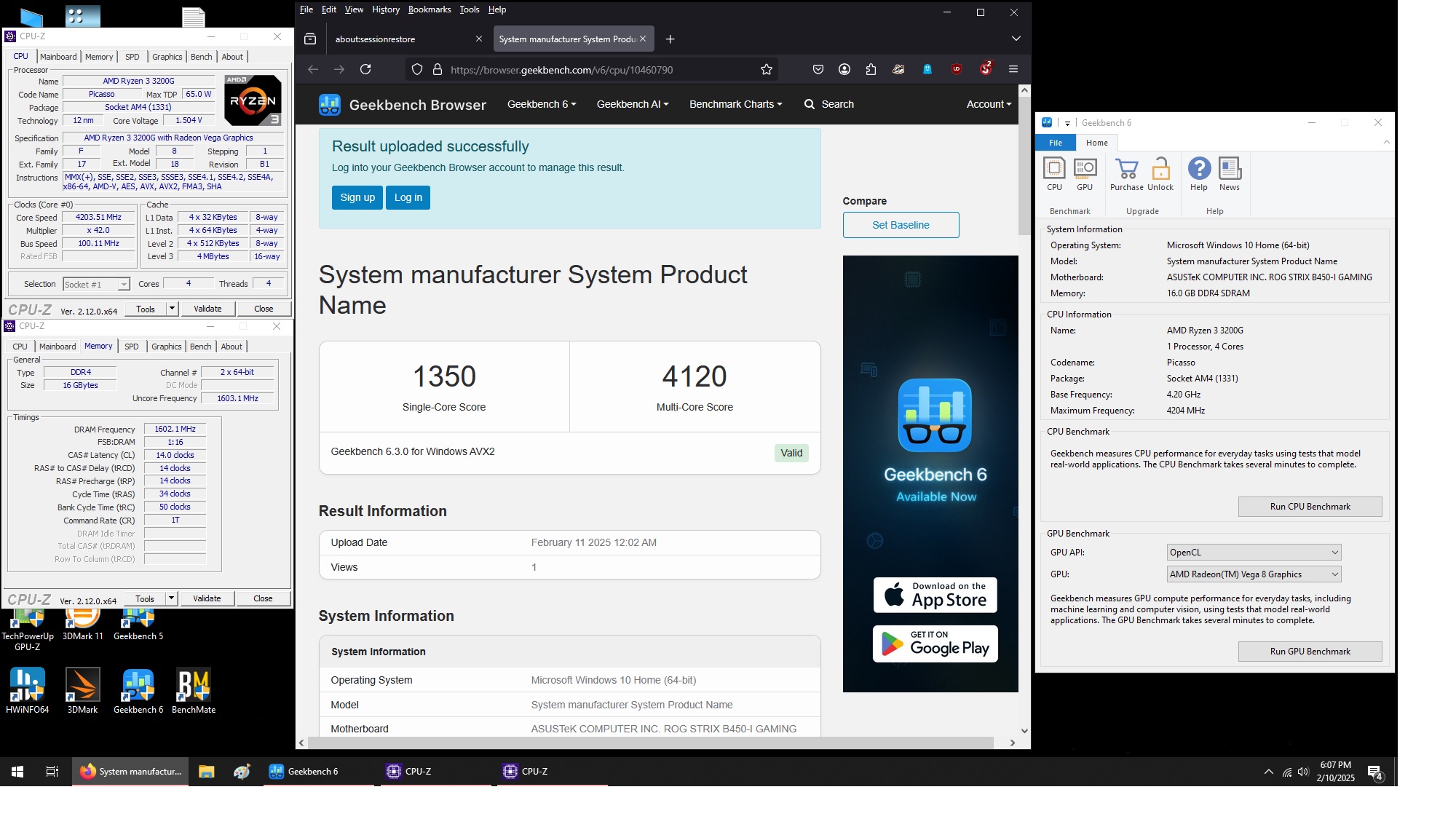The height and width of the screenshot is (819, 1456).
Task: Open File Explorer from the taskbar
Action: point(206,771)
